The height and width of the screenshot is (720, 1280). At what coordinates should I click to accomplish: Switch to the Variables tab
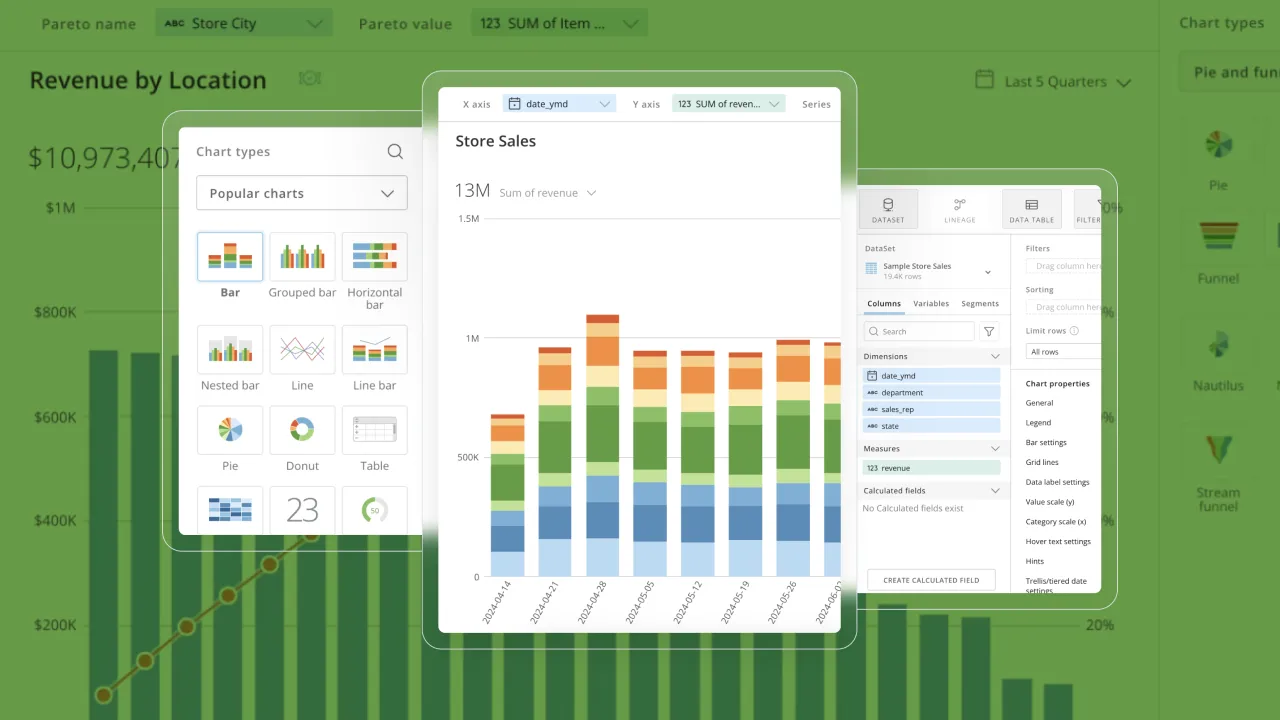pos(932,304)
